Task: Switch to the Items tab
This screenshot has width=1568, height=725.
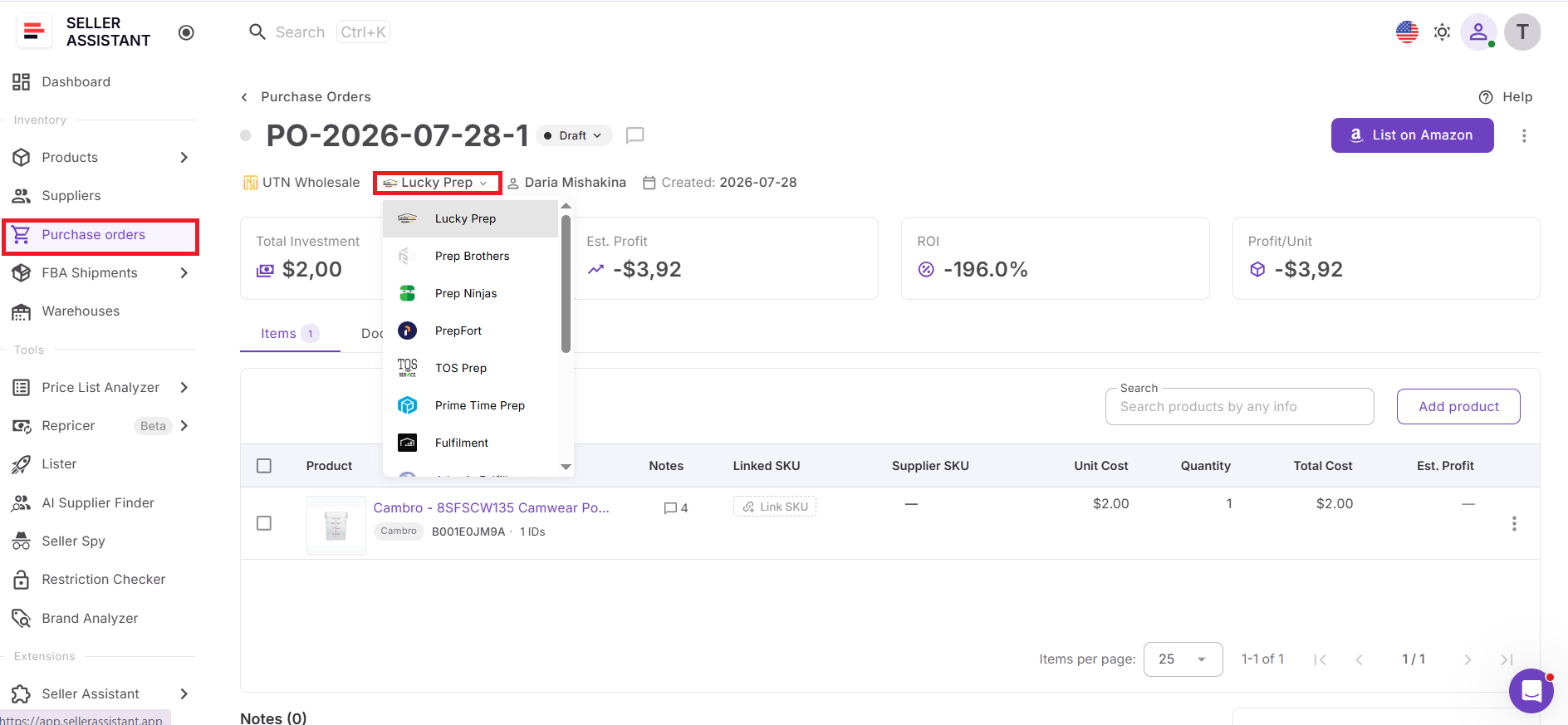Action: 289,333
